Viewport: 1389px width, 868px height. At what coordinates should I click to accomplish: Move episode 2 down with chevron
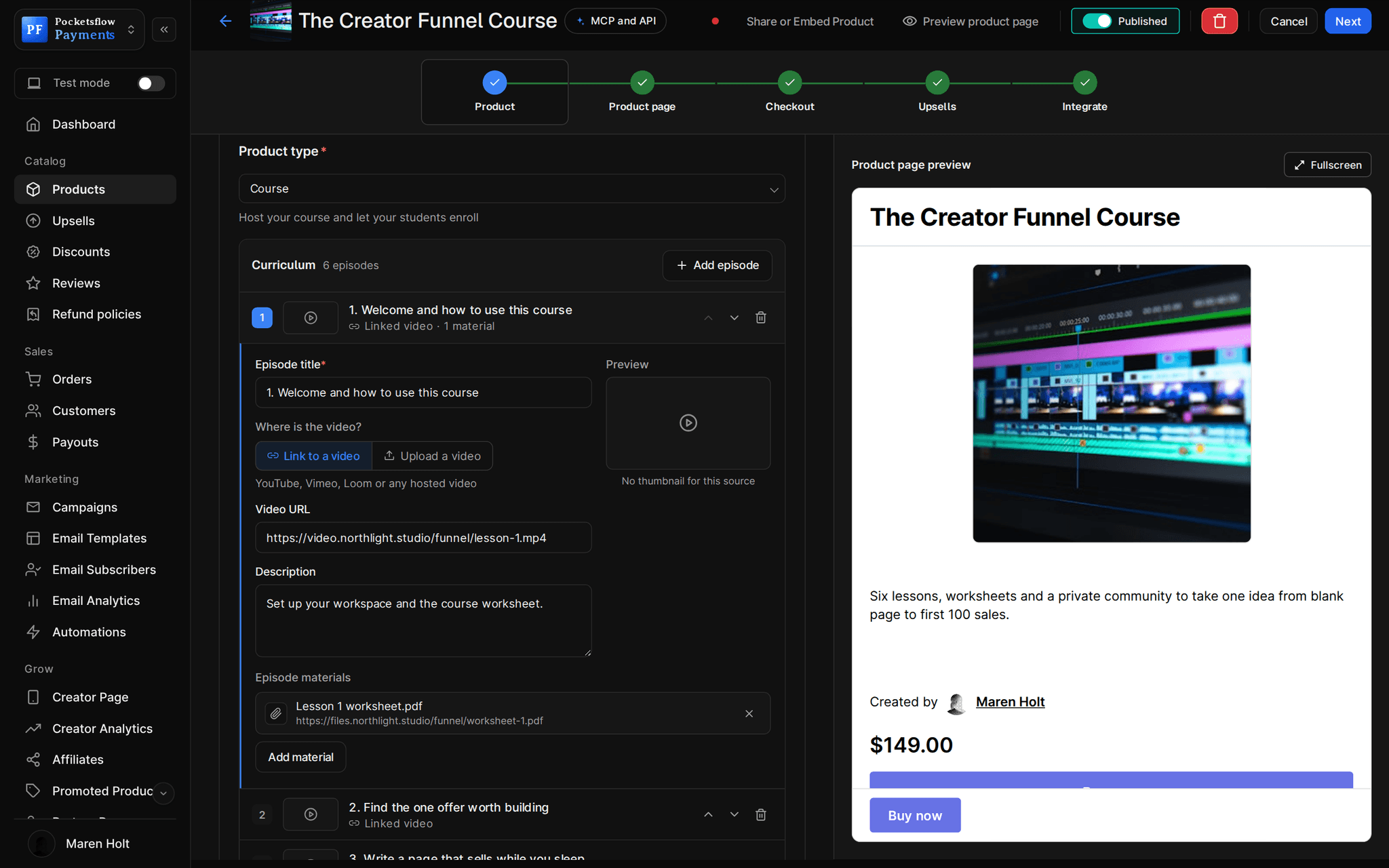[x=734, y=814]
